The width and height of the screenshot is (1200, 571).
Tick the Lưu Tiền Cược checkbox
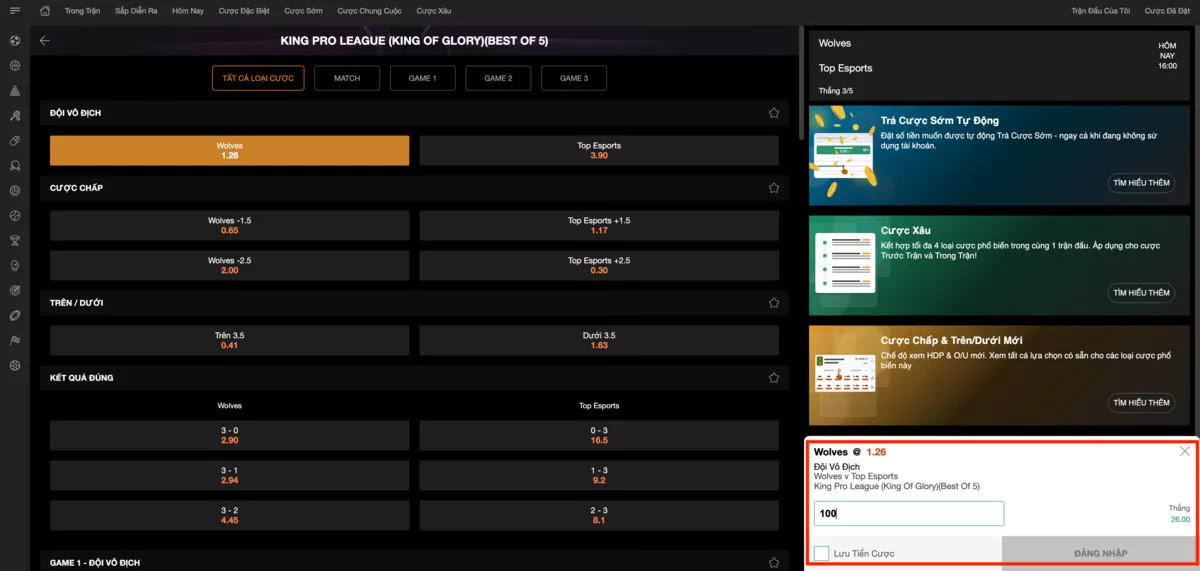(821, 553)
